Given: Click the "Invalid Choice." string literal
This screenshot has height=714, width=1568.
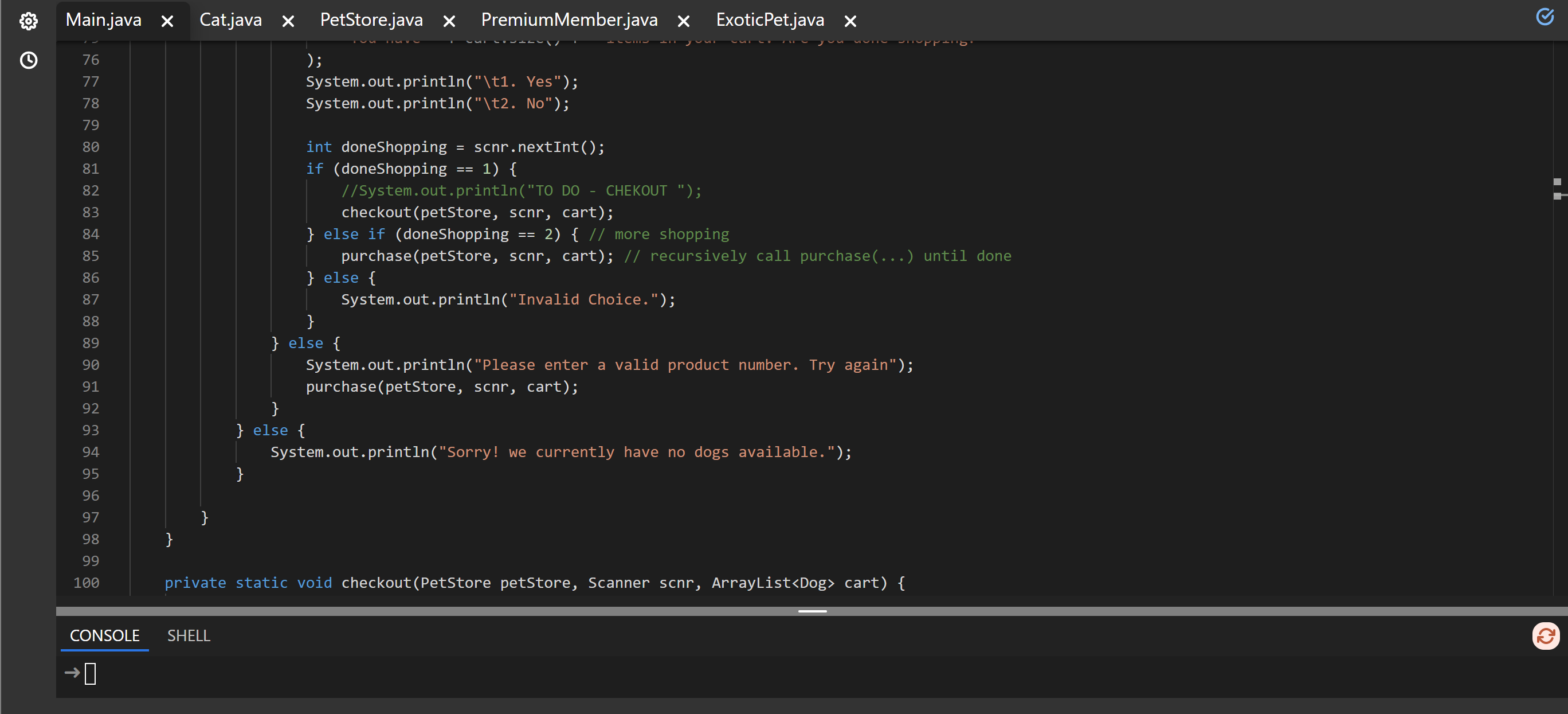Looking at the screenshot, I should [x=583, y=299].
